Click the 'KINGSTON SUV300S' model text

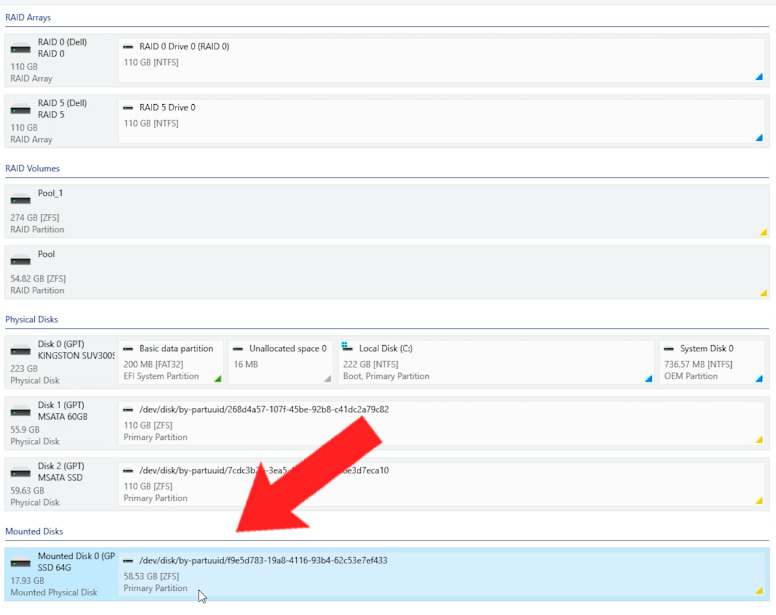pyautogui.click(x=76, y=356)
